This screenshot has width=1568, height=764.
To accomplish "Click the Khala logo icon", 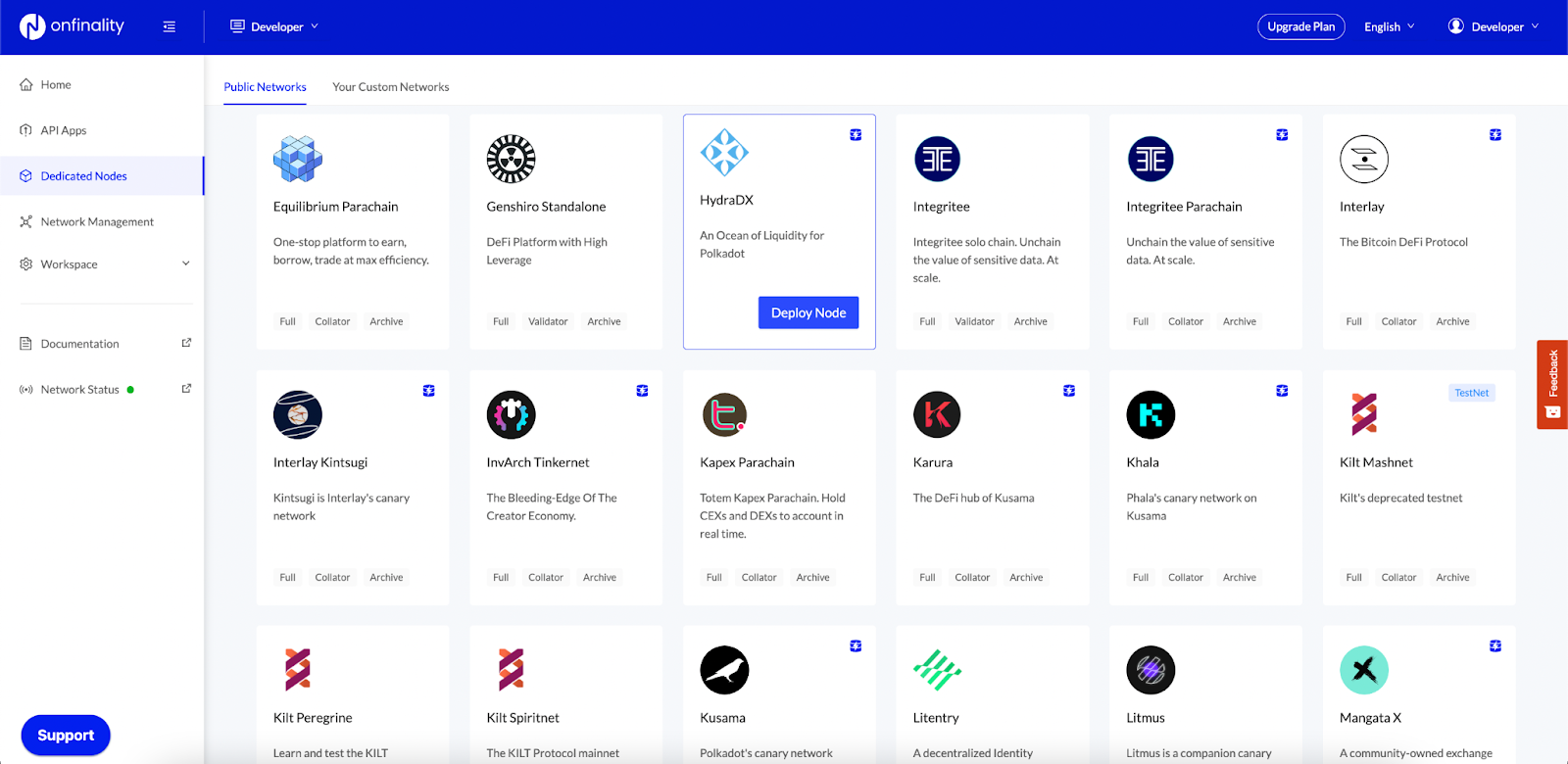I will coord(1151,414).
